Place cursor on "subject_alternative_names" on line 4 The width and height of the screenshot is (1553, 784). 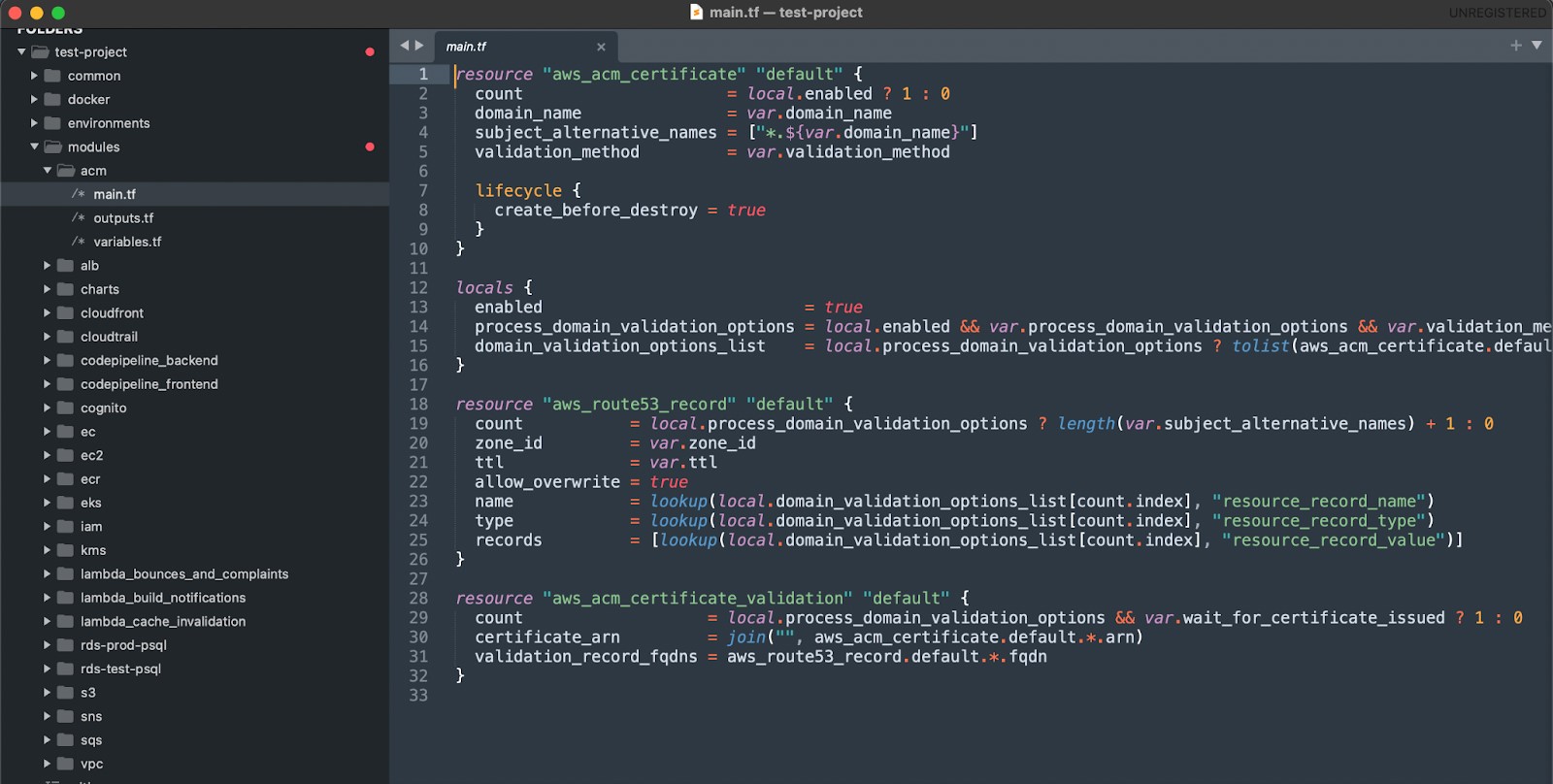point(596,132)
